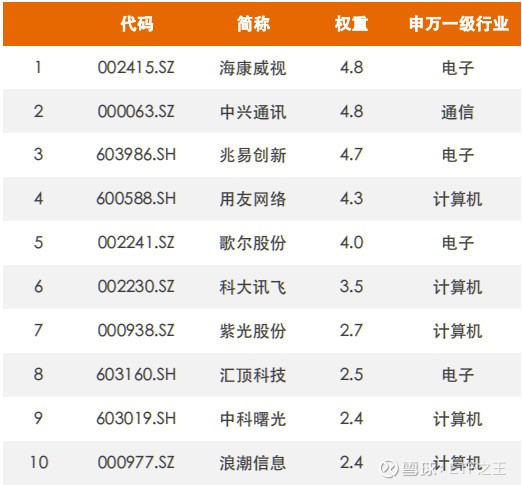
Task: Click 用友网络 stock name
Action: tap(253, 199)
